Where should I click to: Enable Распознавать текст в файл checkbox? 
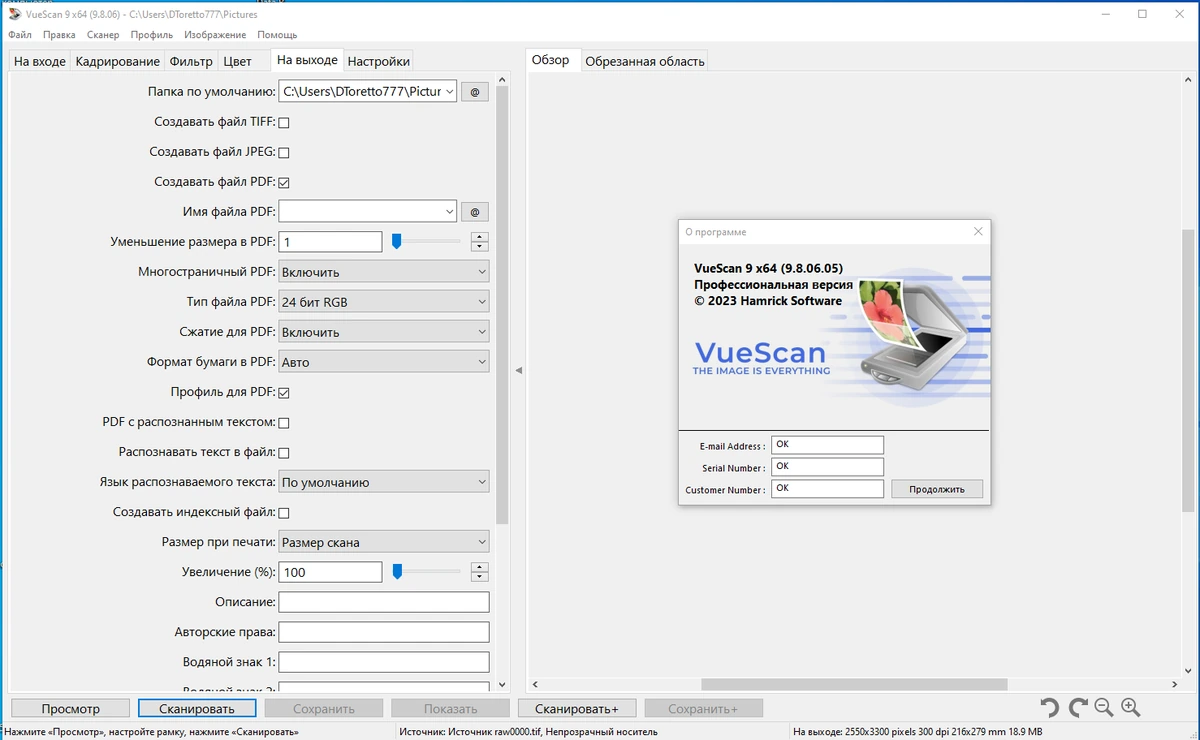coord(284,453)
